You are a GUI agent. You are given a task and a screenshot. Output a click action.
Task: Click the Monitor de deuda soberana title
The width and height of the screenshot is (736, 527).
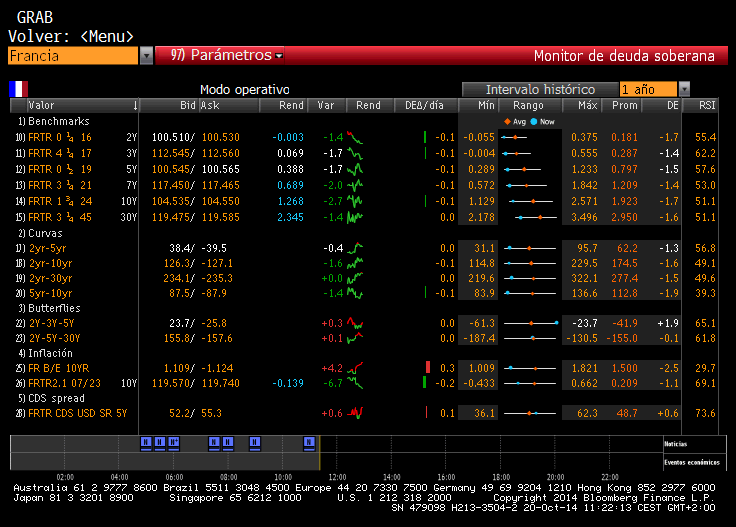pos(624,56)
